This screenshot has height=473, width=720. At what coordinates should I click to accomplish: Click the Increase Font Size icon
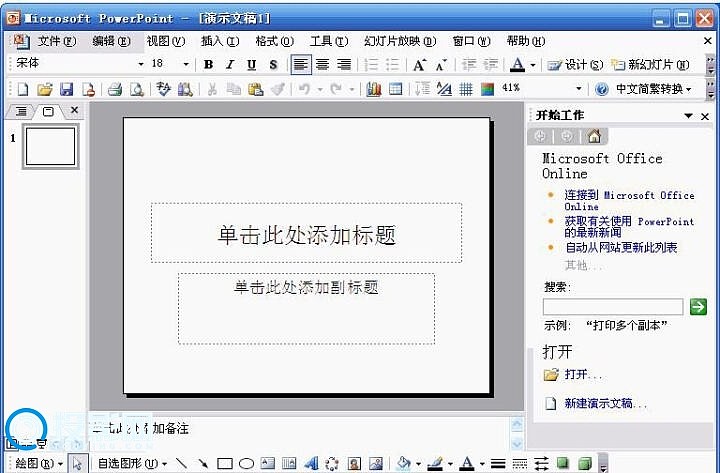(419, 64)
